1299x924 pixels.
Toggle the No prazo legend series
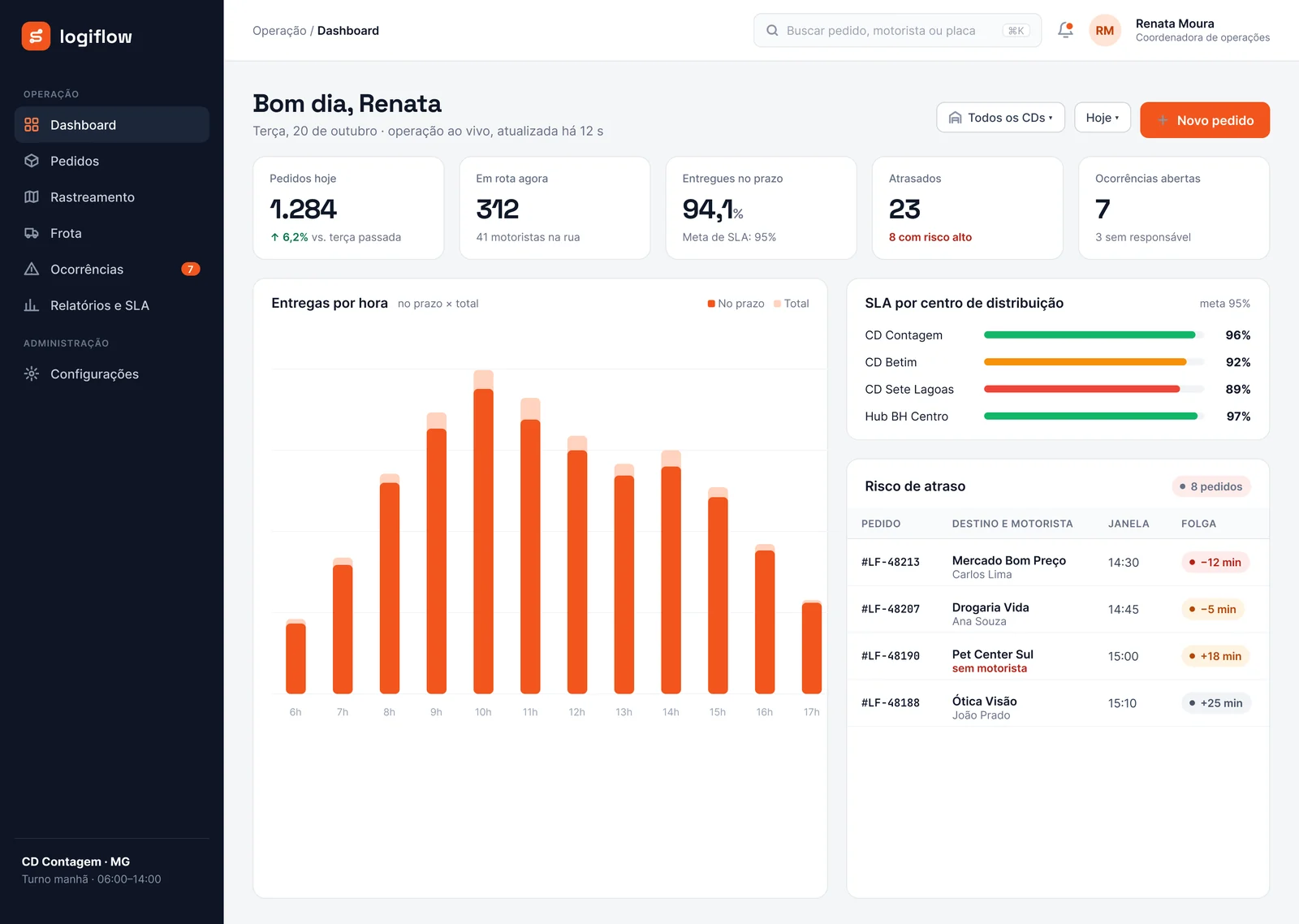[x=736, y=304]
